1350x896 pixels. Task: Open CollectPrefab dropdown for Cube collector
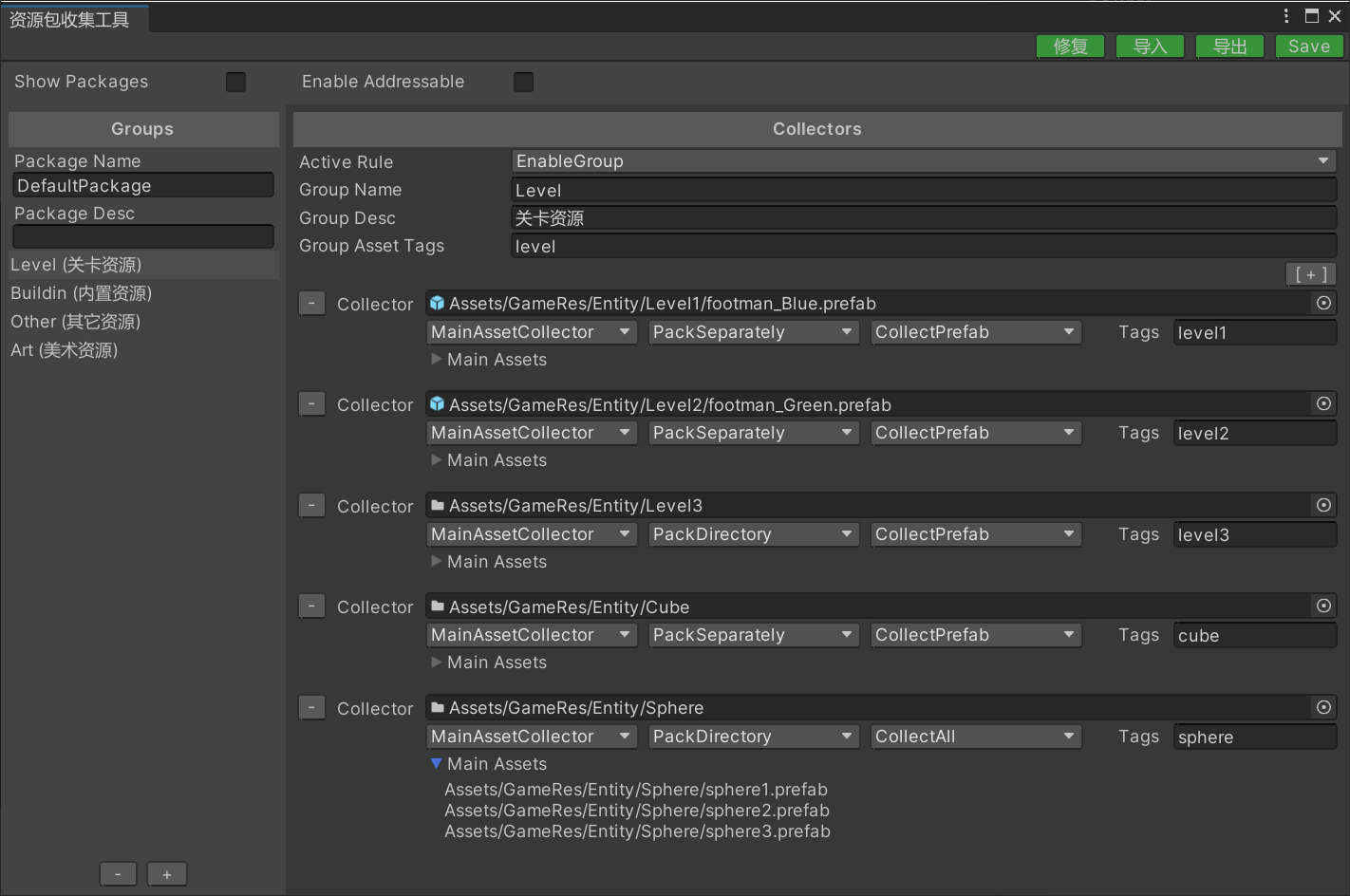[x=976, y=635]
